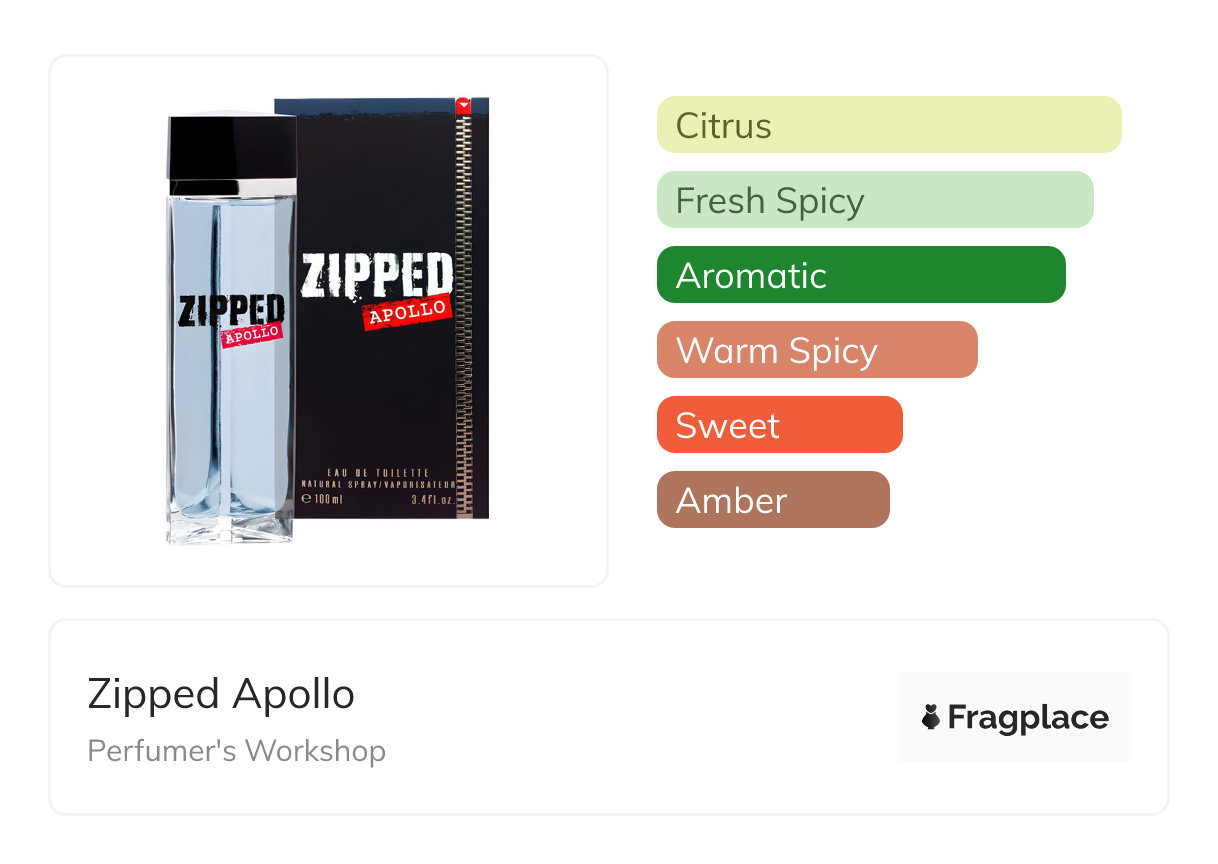1218x864 pixels.
Task: Pick the Sweet accord bar
Action: pyautogui.click(x=779, y=425)
